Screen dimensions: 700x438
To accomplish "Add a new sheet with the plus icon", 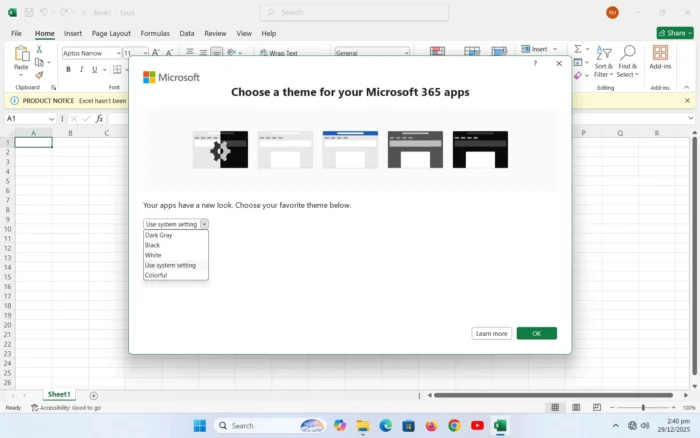I will (x=94, y=396).
